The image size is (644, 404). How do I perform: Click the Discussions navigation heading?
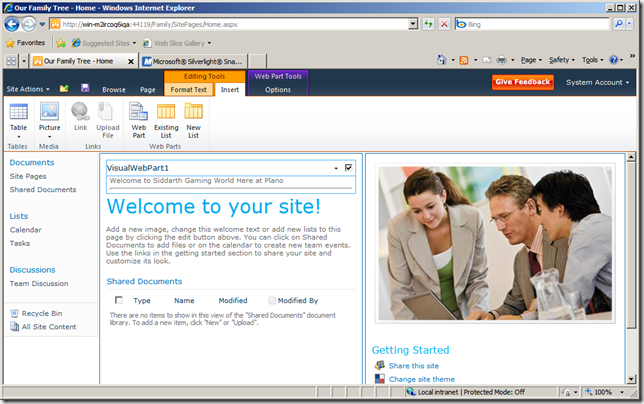pyautogui.click(x=32, y=270)
